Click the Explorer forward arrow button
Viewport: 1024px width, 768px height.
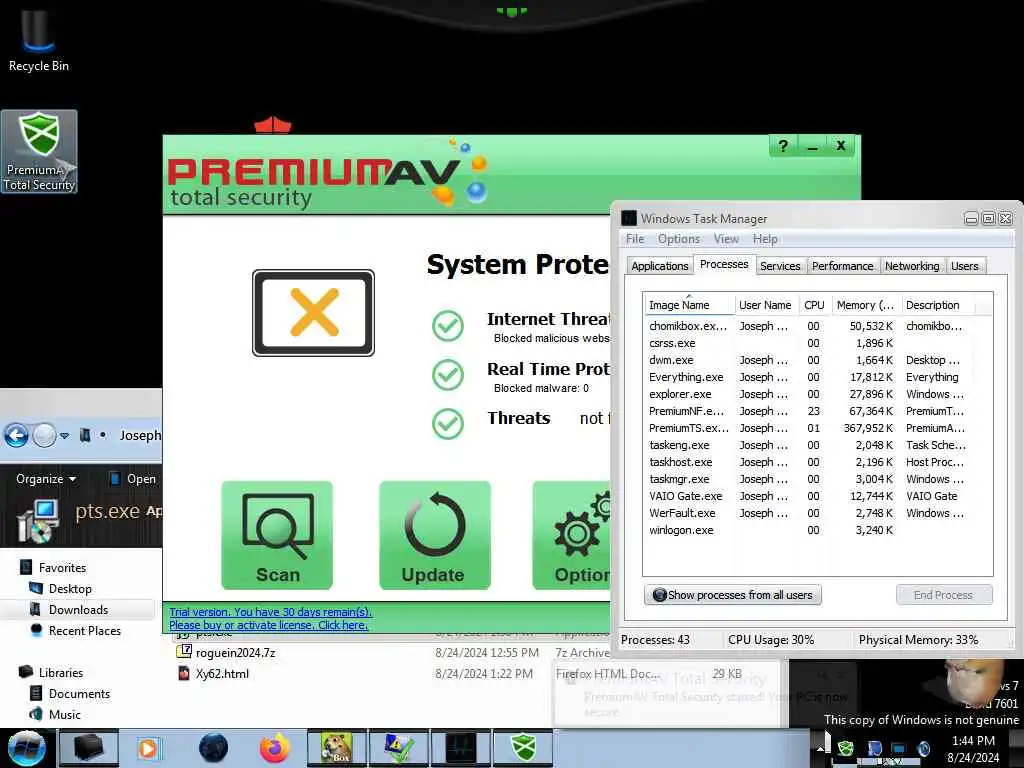pos(44,435)
